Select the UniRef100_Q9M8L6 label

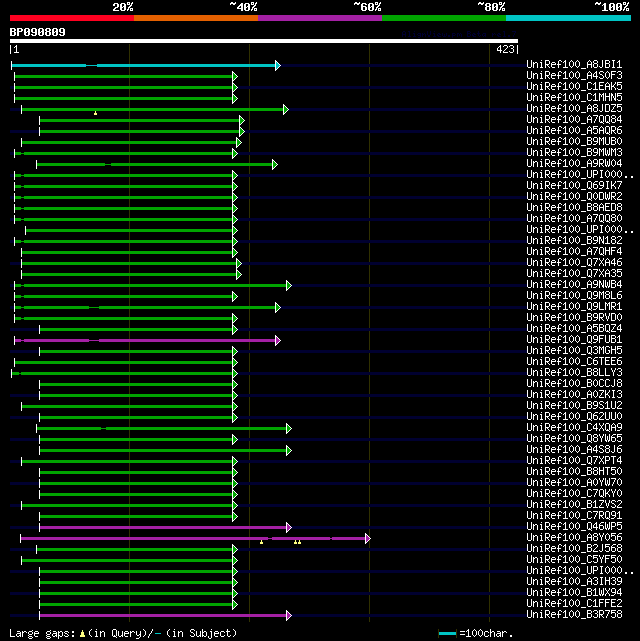[x=574, y=296]
